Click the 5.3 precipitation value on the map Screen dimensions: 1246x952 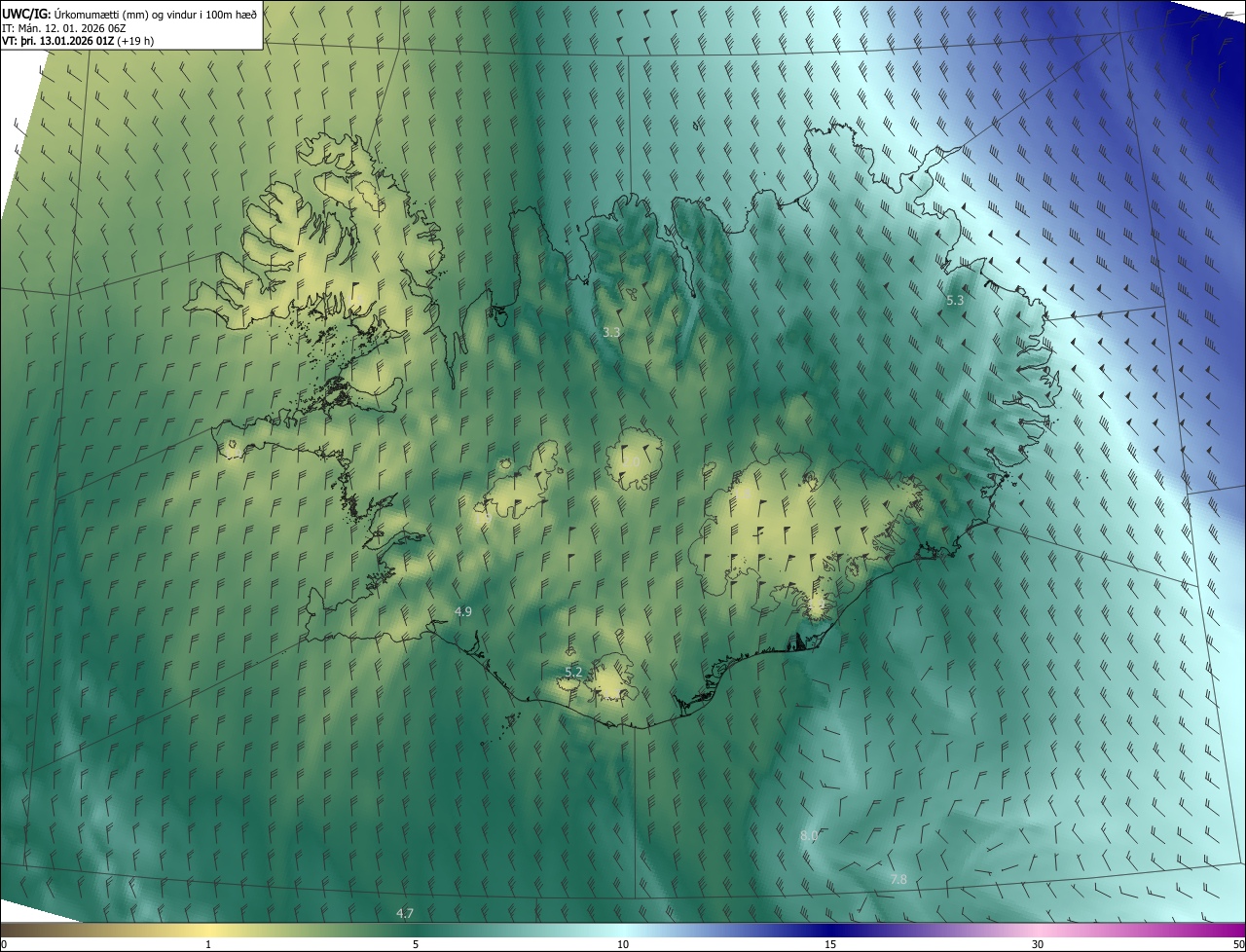coord(955,300)
